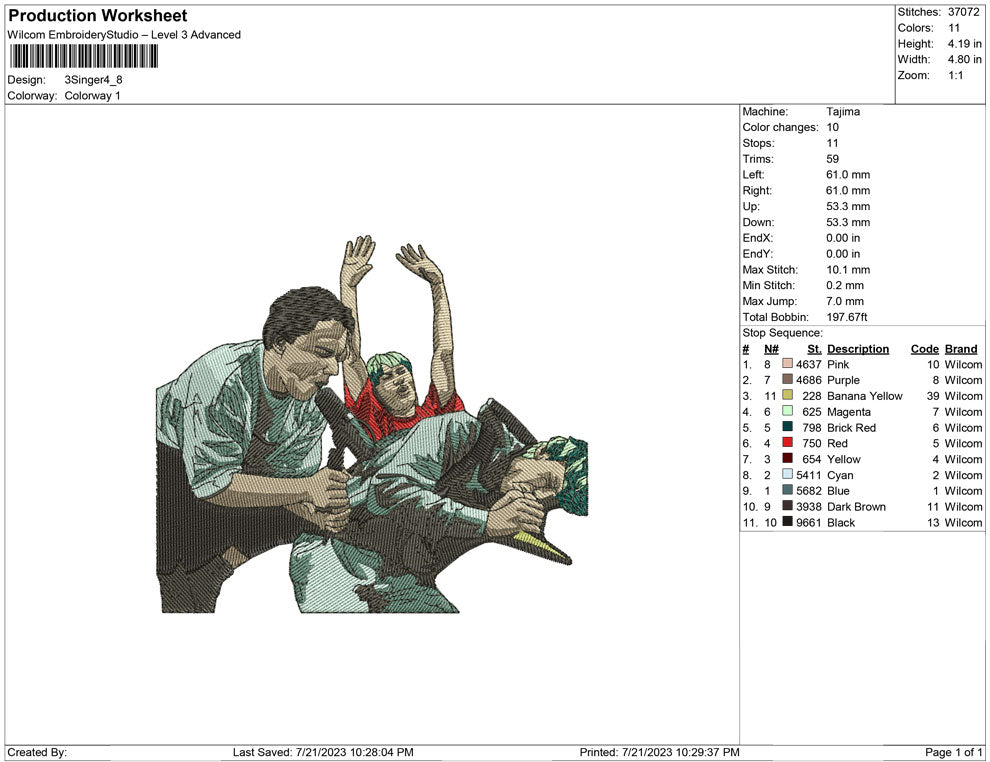This screenshot has height=762, width=990.
Task: Click the Page 1 of 1 label
Action: click(x=953, y=752)
